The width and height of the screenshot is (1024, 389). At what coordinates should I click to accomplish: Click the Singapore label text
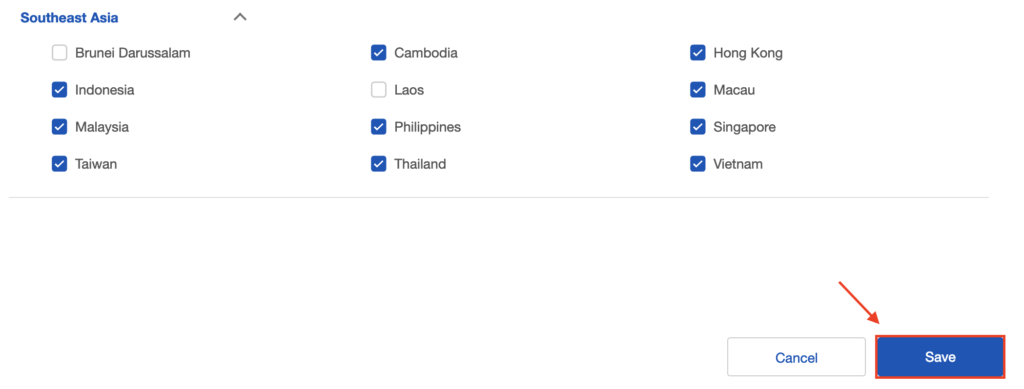click(744, 127)
